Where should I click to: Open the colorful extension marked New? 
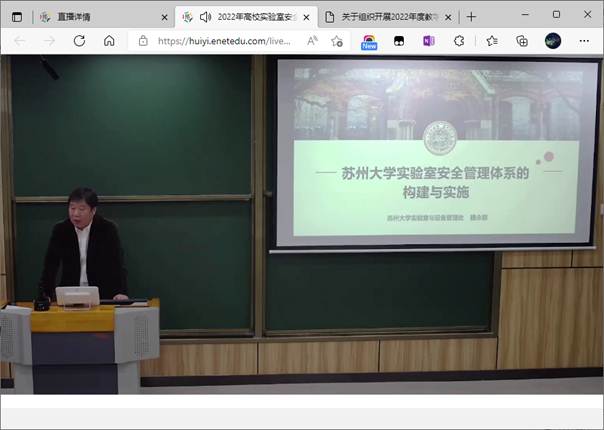pyautogui.click(x=369, y=41)
